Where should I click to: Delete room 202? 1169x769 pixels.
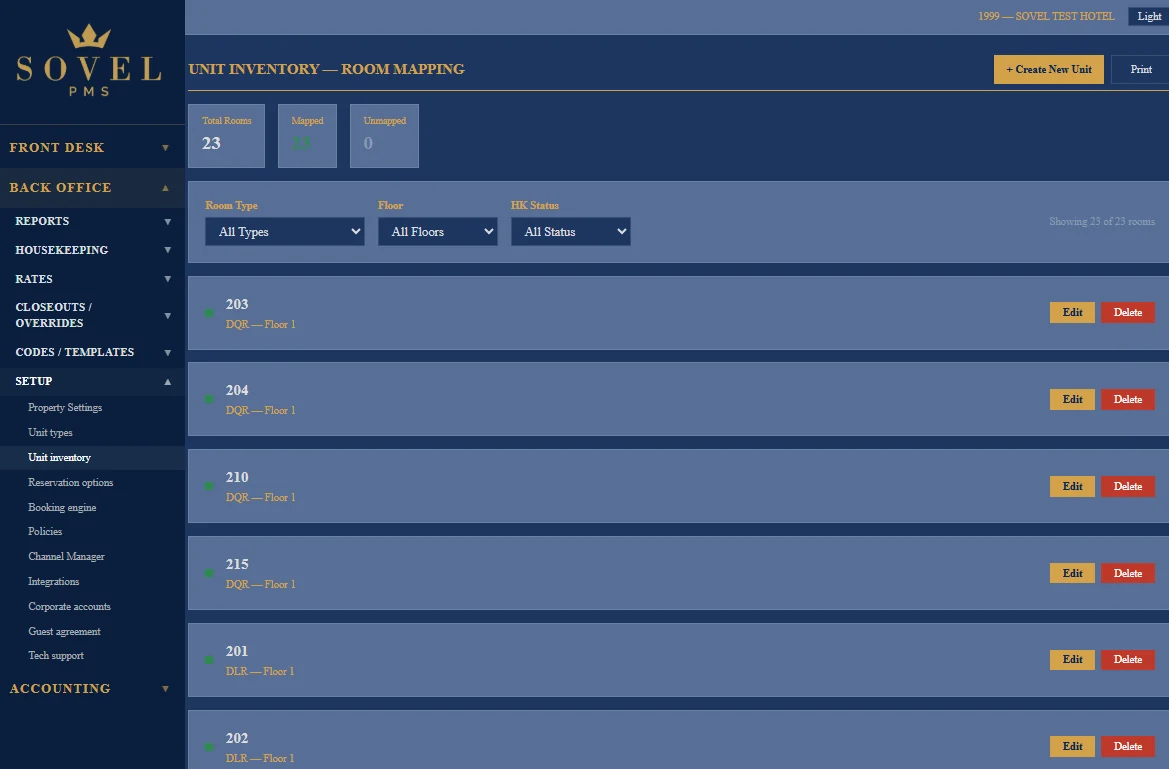point(1127,746)
